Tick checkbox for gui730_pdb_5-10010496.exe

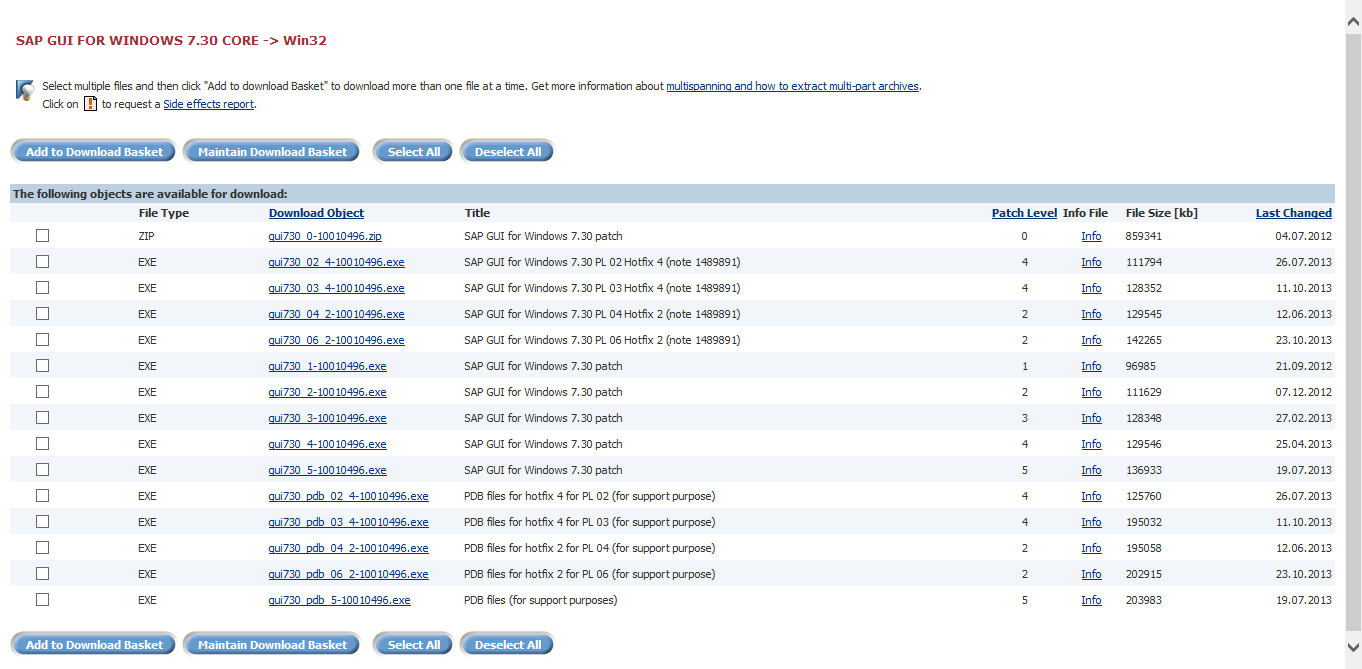(42, 600)
